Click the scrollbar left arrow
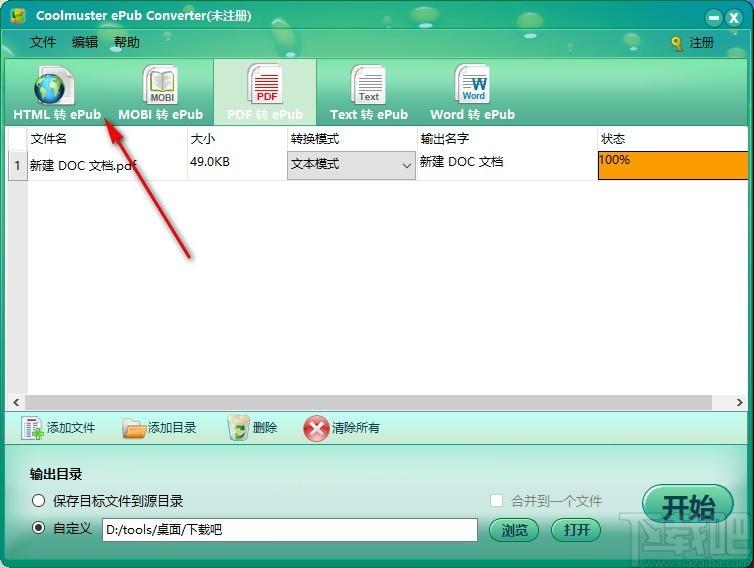This screenshot has height=568, width=754. pos(16,402)
